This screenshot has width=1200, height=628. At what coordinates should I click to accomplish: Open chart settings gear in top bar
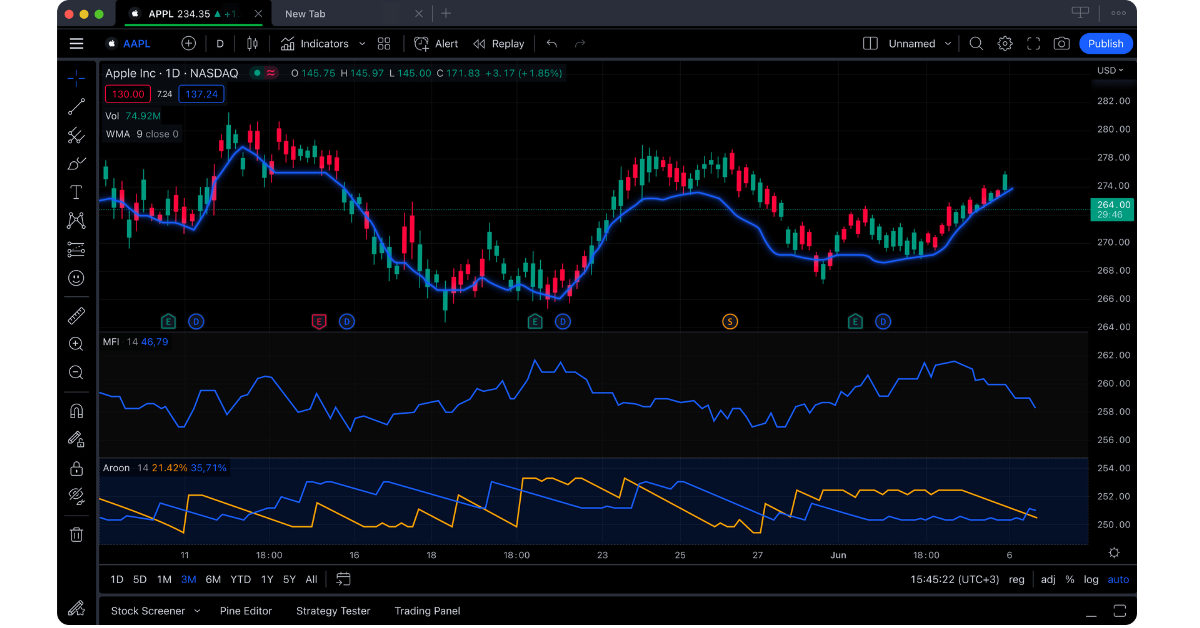[1005, 44]
